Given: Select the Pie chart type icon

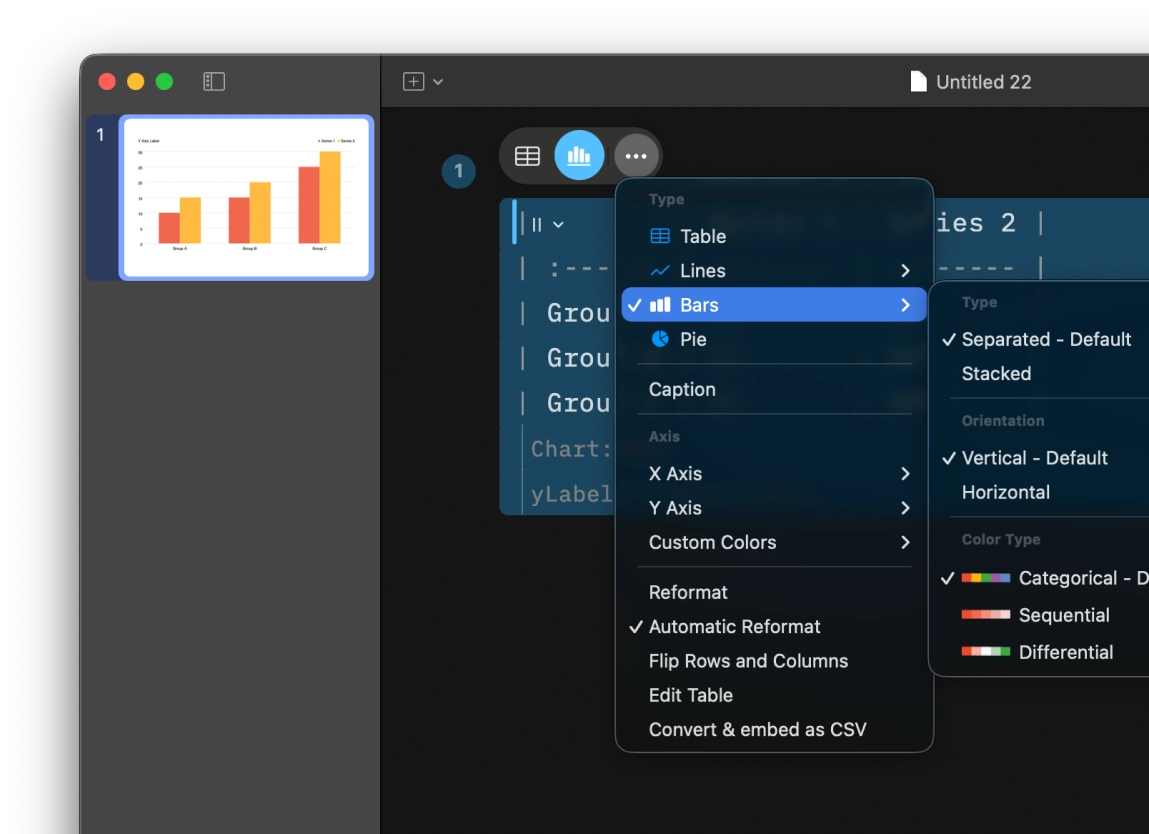Looking at the screenshot, I should click(x=658, y=338).
